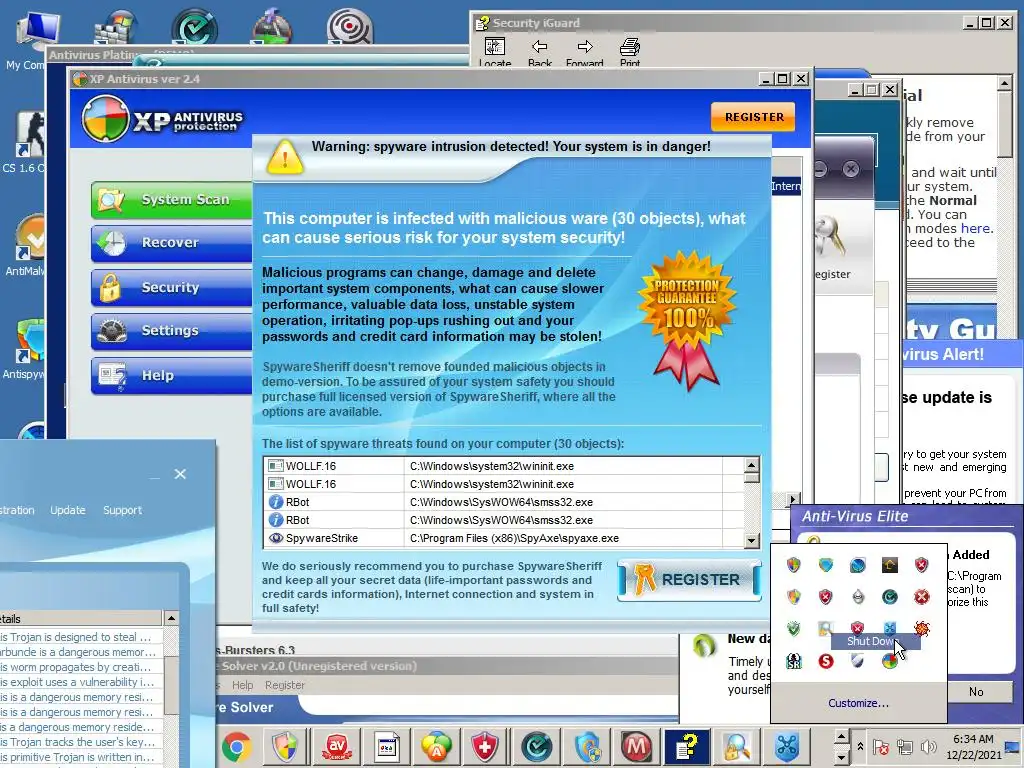This screenshot has height=768, width=1024.
Task: Click the No button in Anti-Virus Elite dialog
Action: coord(976,692)
